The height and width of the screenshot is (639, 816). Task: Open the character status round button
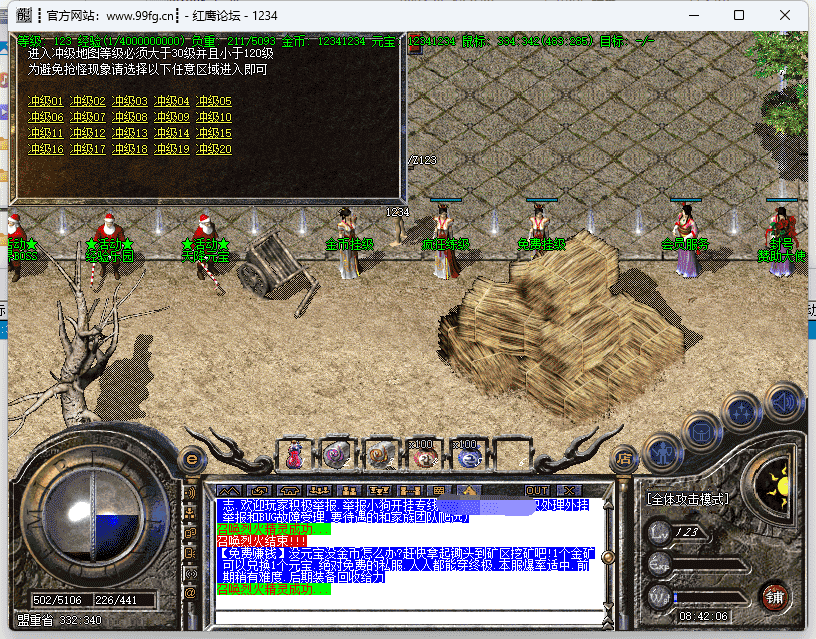pos(662,452)
